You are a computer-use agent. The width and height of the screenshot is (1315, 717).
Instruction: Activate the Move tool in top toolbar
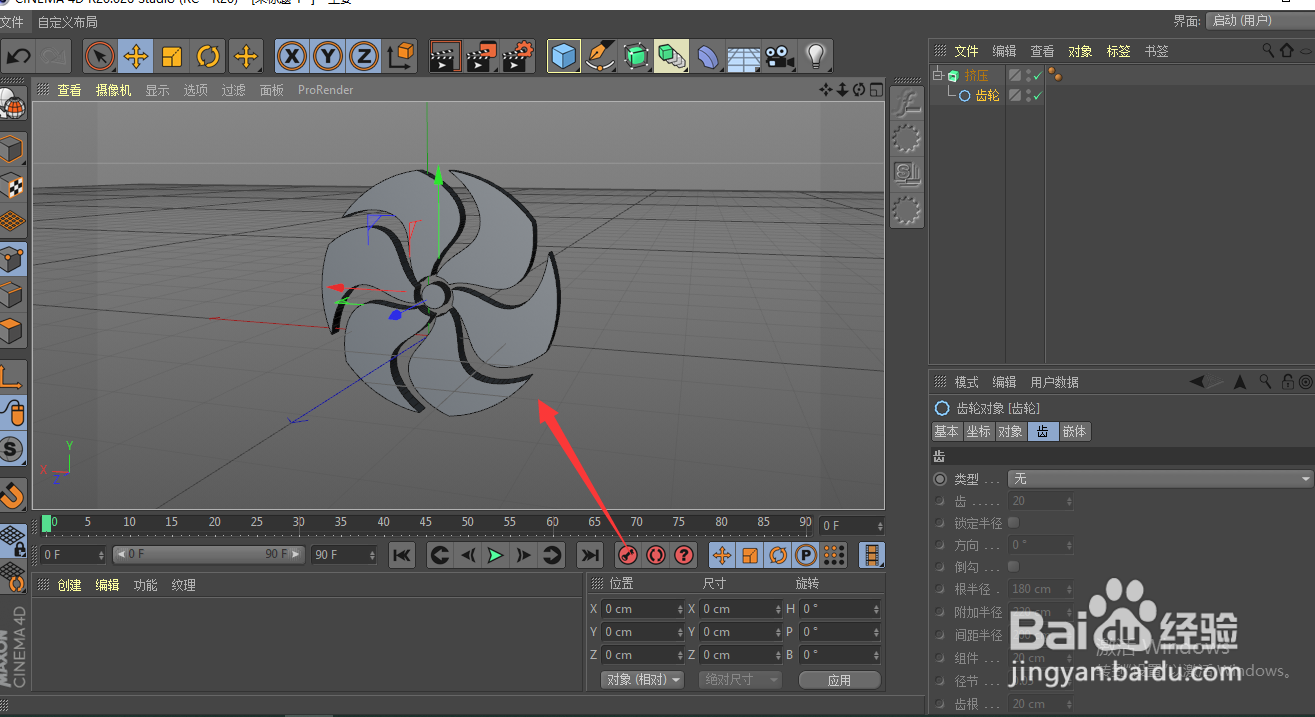pyautogui.click(x=136, y=56)
